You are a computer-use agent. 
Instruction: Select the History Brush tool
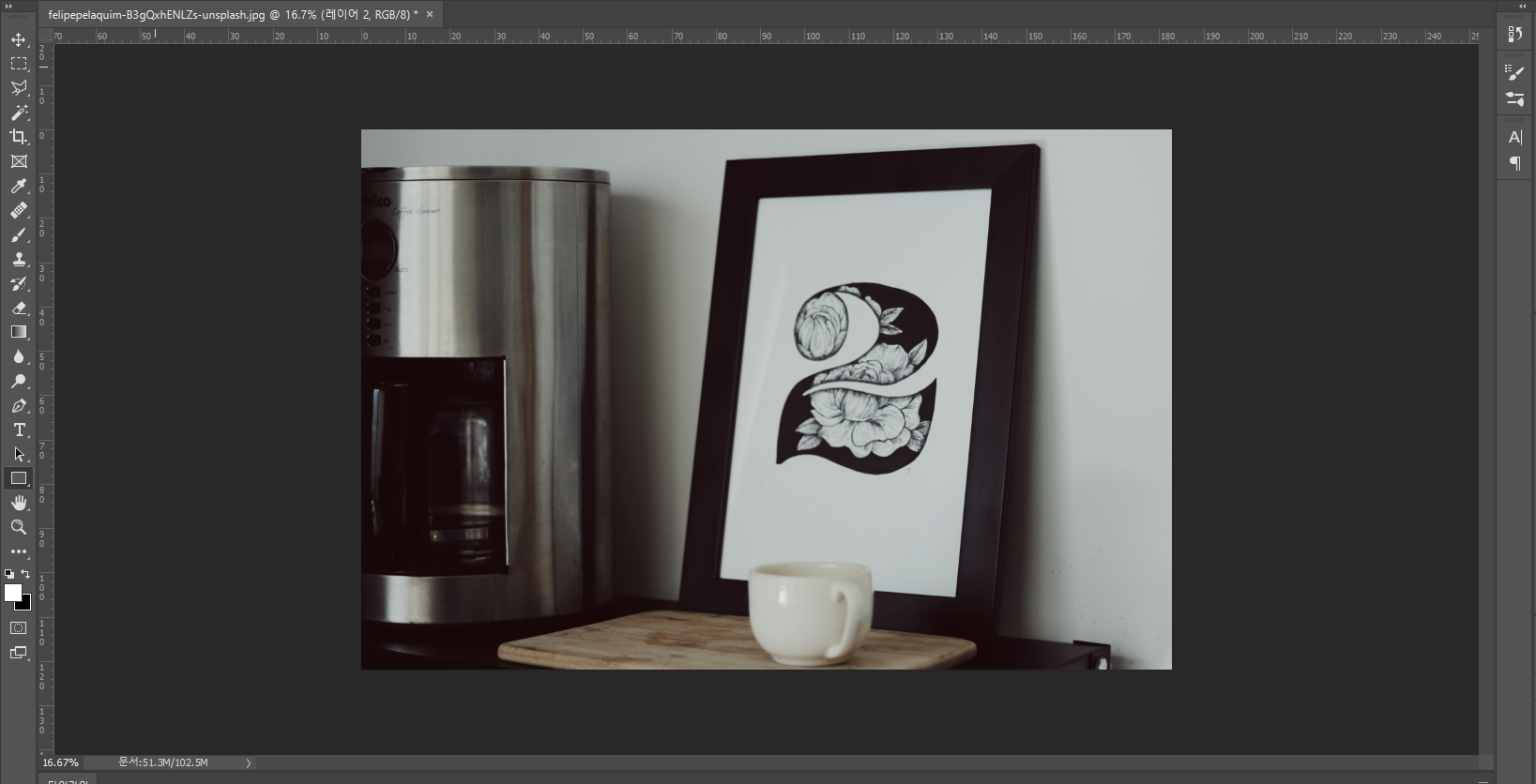pyautogui.click(x=19, y=283)
